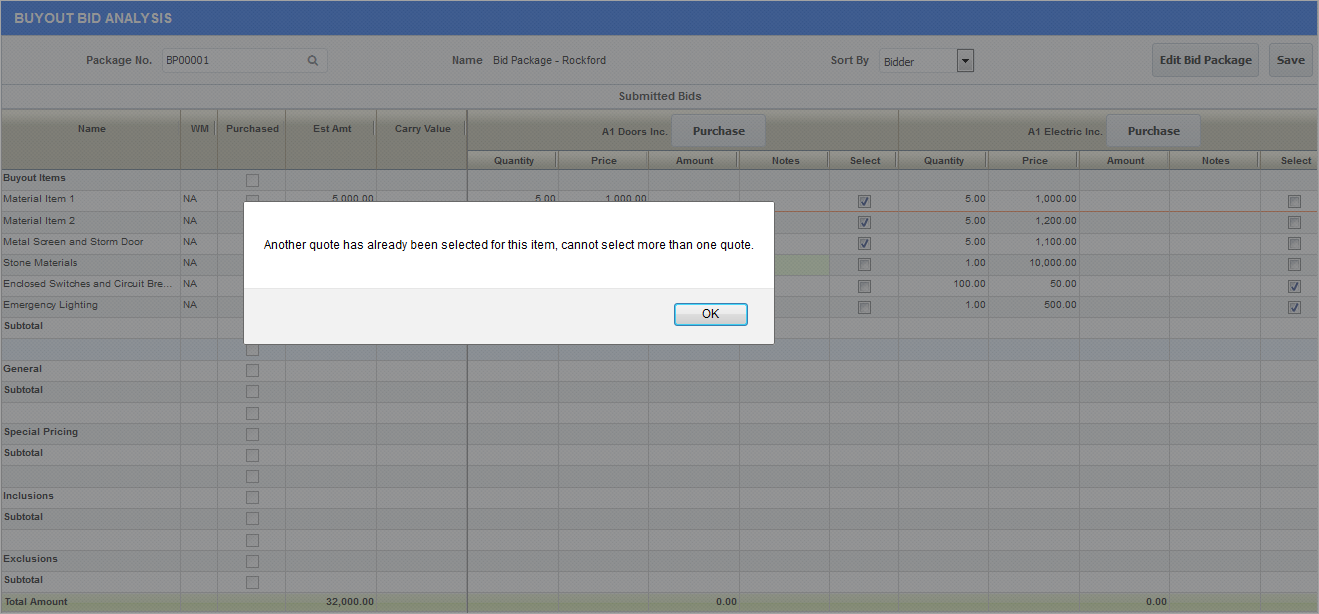This screenshot has height=614, width=1319.
Task: Click Purchase for A1 Doors Inc.
Action: [718, 131]
